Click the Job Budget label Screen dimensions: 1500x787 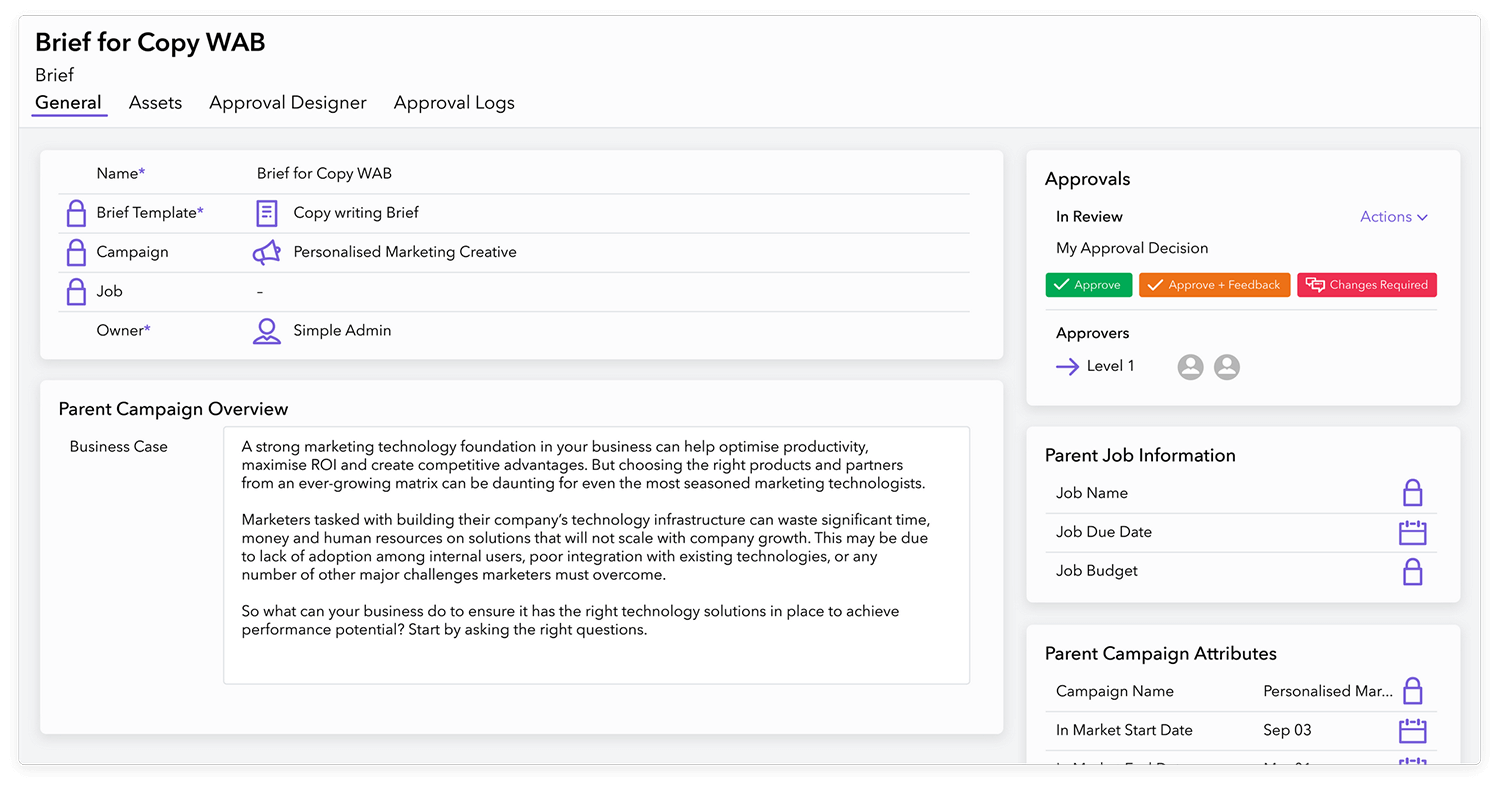pos(1097,571)
